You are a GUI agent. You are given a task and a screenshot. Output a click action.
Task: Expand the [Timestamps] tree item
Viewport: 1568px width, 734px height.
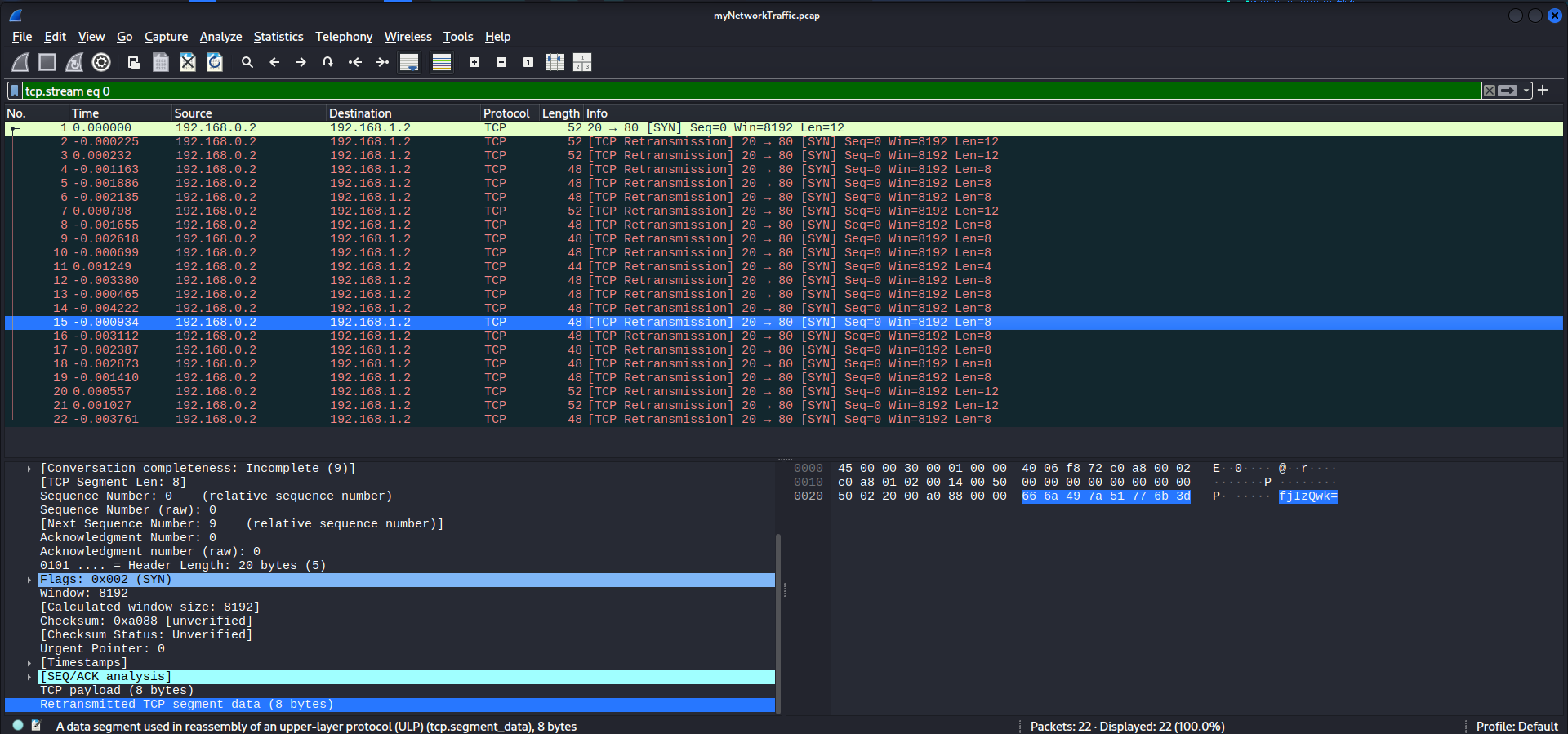[x=29, y=663]
